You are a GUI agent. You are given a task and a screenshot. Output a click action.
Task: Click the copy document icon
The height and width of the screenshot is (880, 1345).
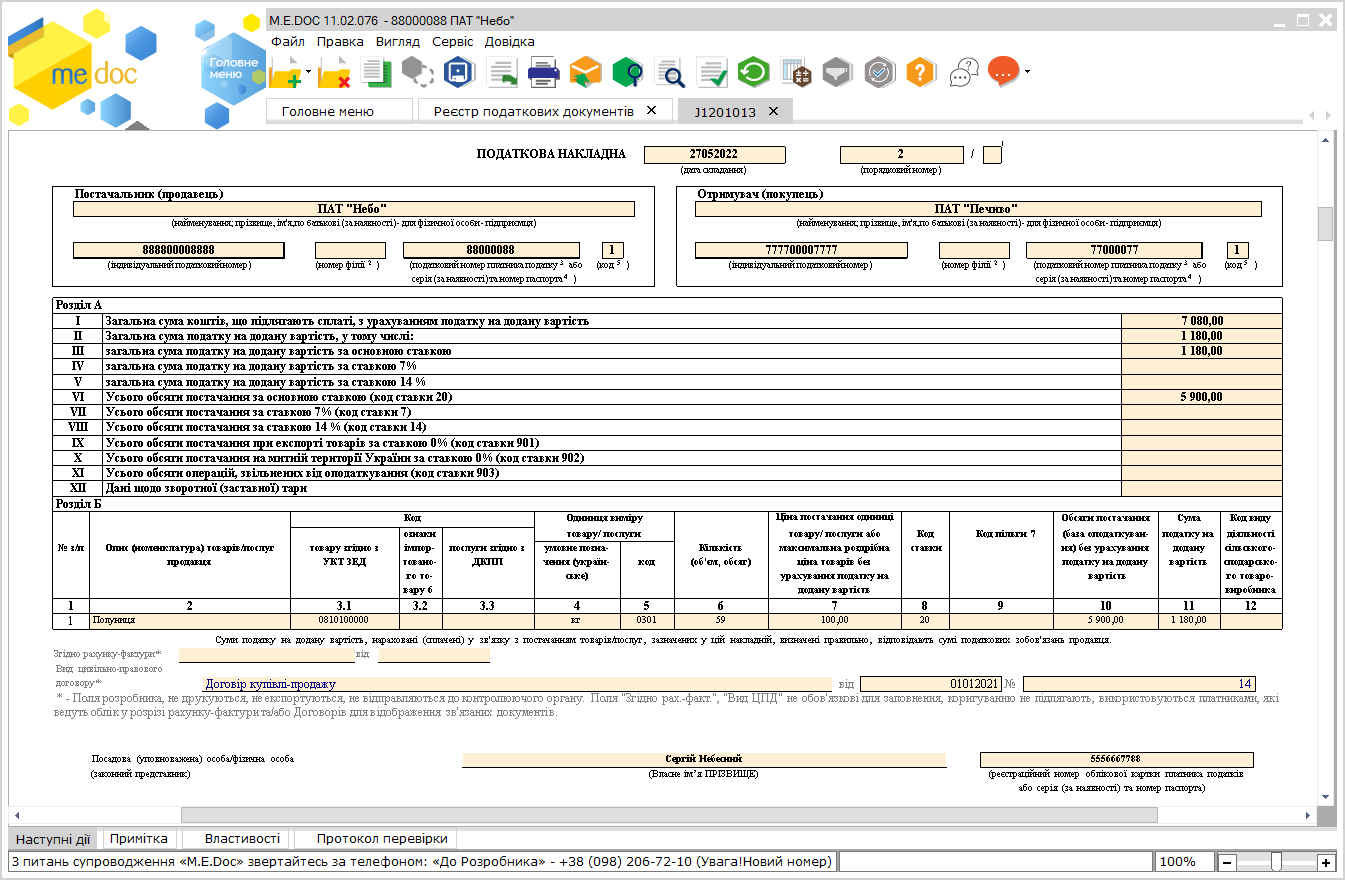click(375, 72)
